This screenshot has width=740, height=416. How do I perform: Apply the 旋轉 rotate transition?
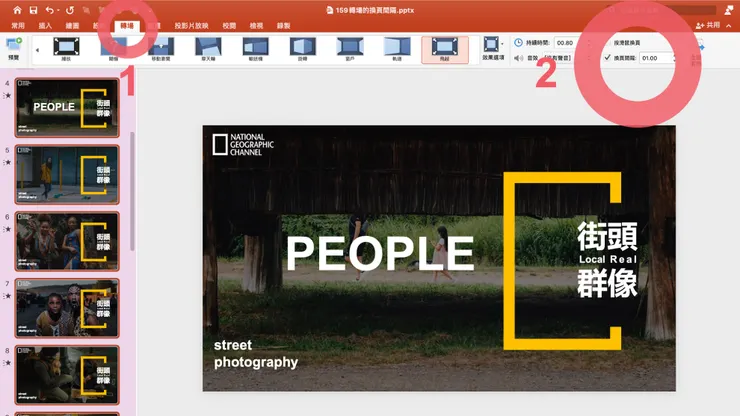[x=303, y=49]
